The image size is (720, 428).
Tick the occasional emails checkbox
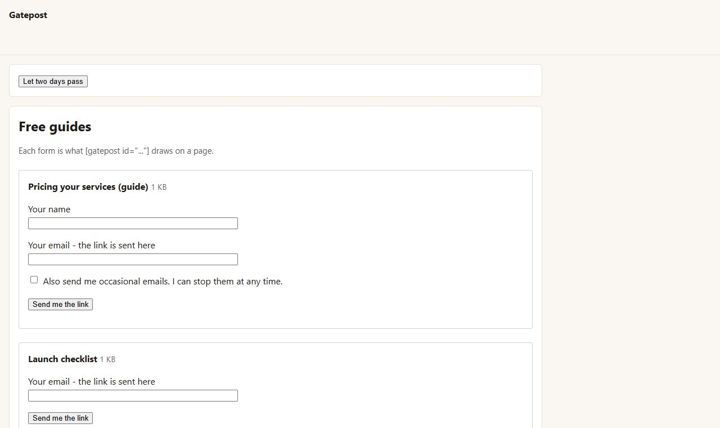34,280
